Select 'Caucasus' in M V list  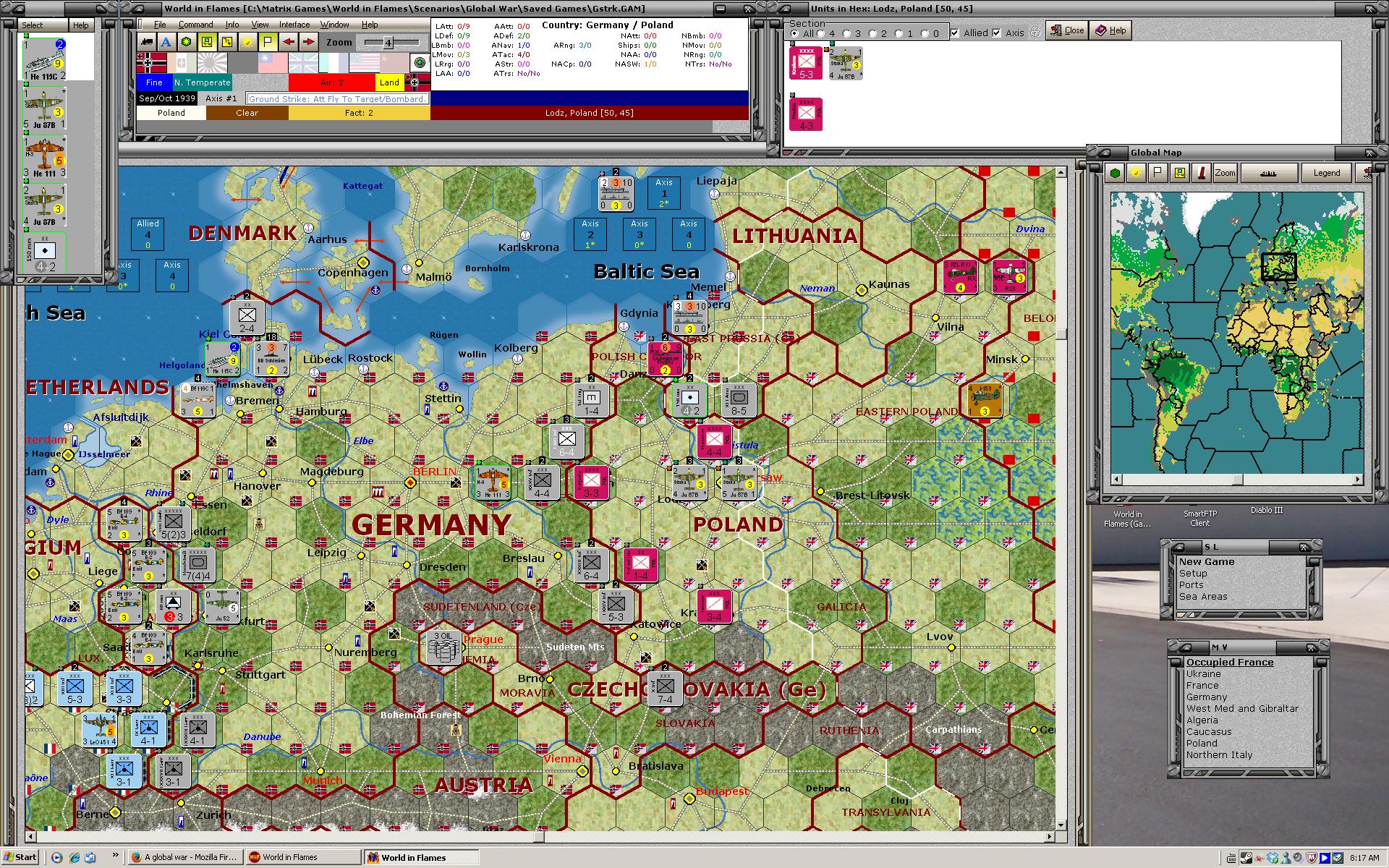click(1208, 731)
